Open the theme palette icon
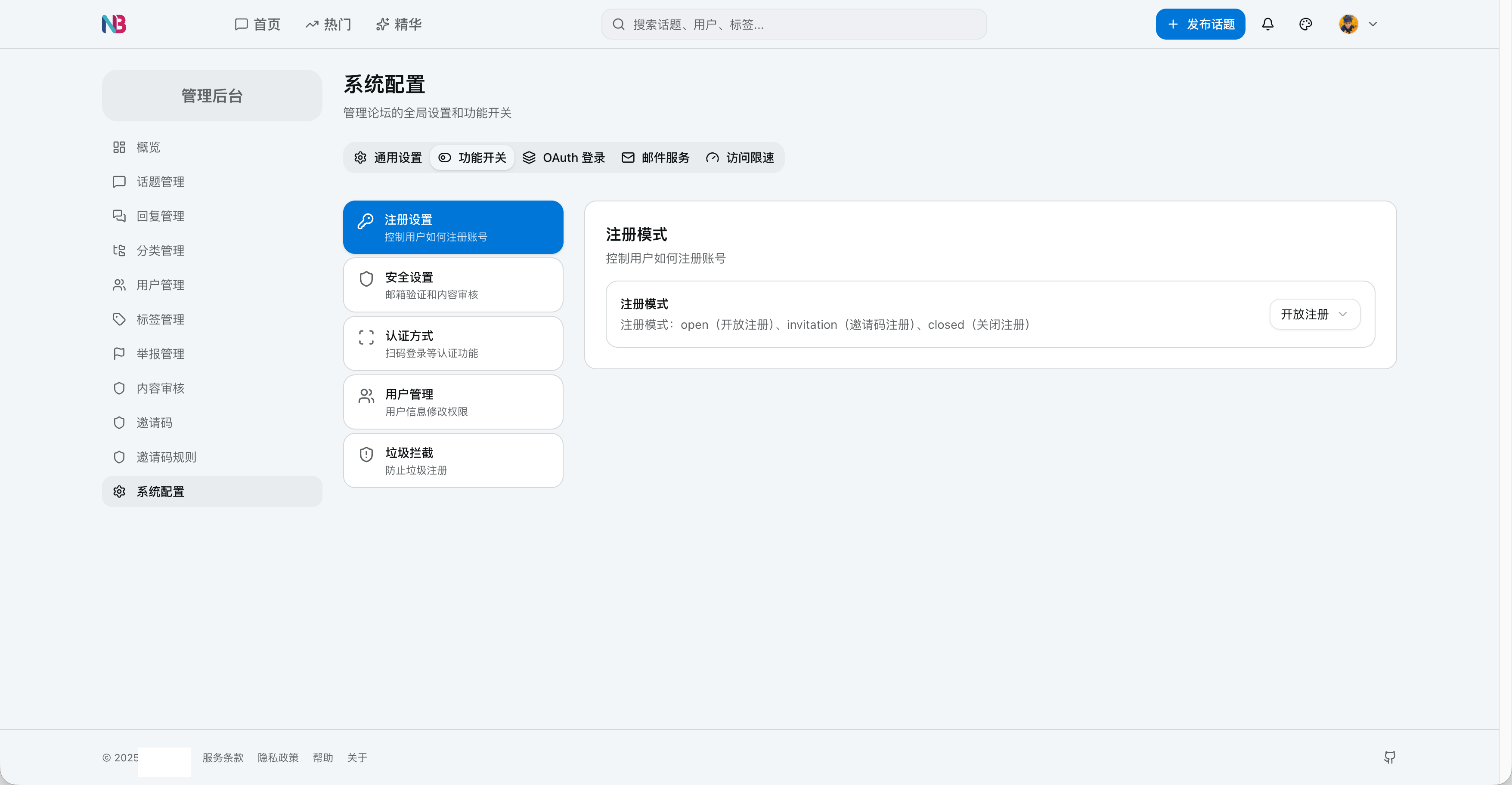The image size is (1512, 785). [1305, 24]
